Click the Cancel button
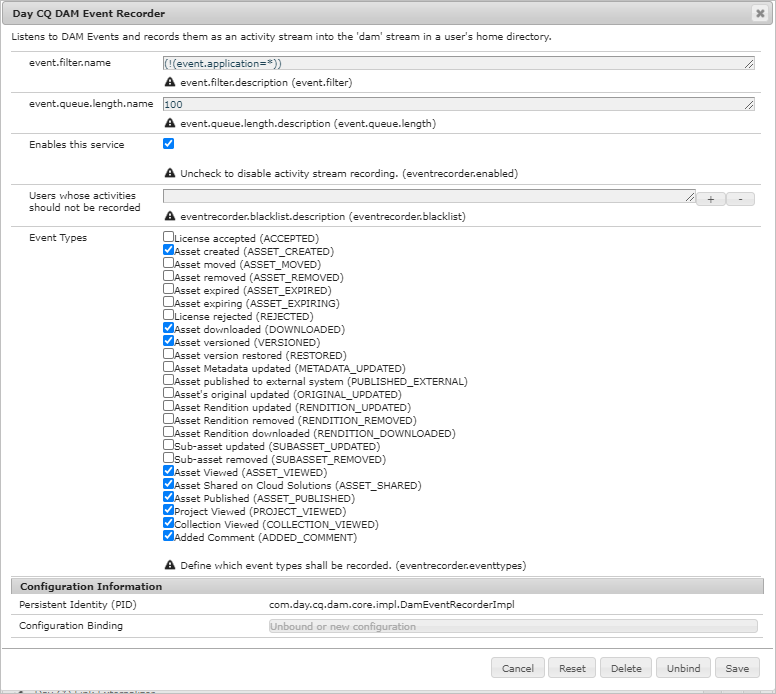Image resolution: width=776 pixels, height=694 pixels. pyautogui.click(x=518, y=668)
